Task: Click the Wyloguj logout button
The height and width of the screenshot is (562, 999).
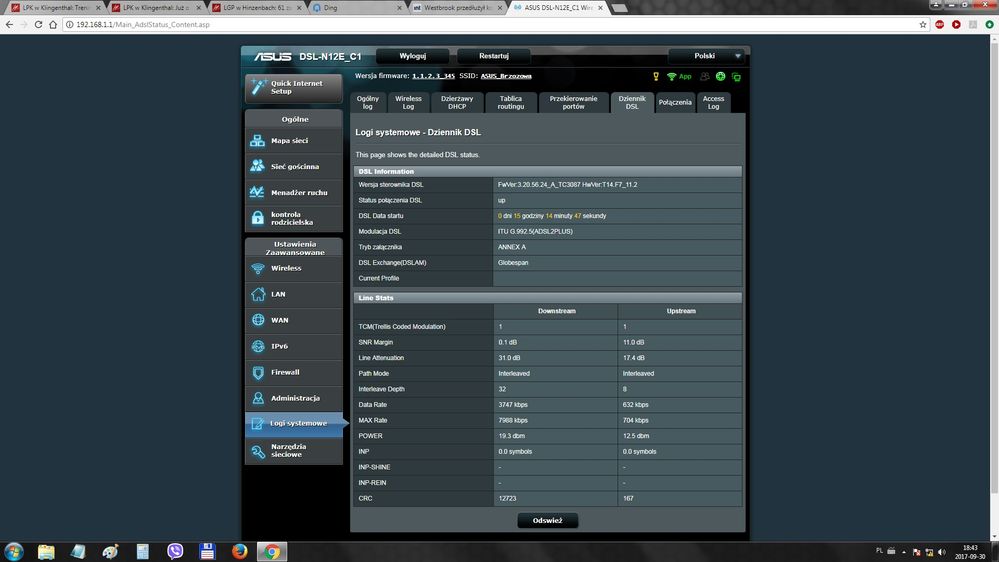Action: pyautogui.click(x=412, y=56)
